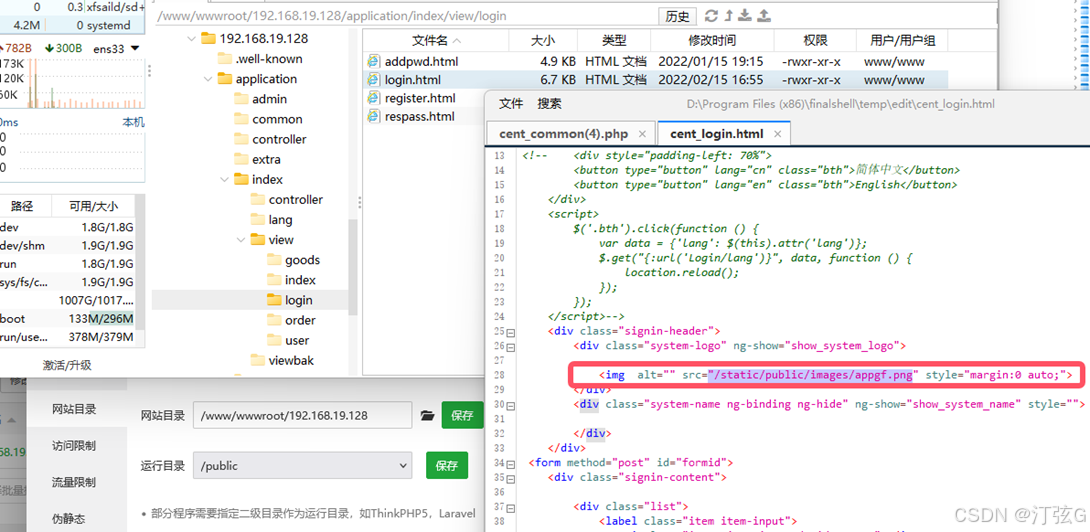The height and width of the screenshot is (532, 1090).
Task: Click the addpwd.html file icon
Action: (374, 61)
